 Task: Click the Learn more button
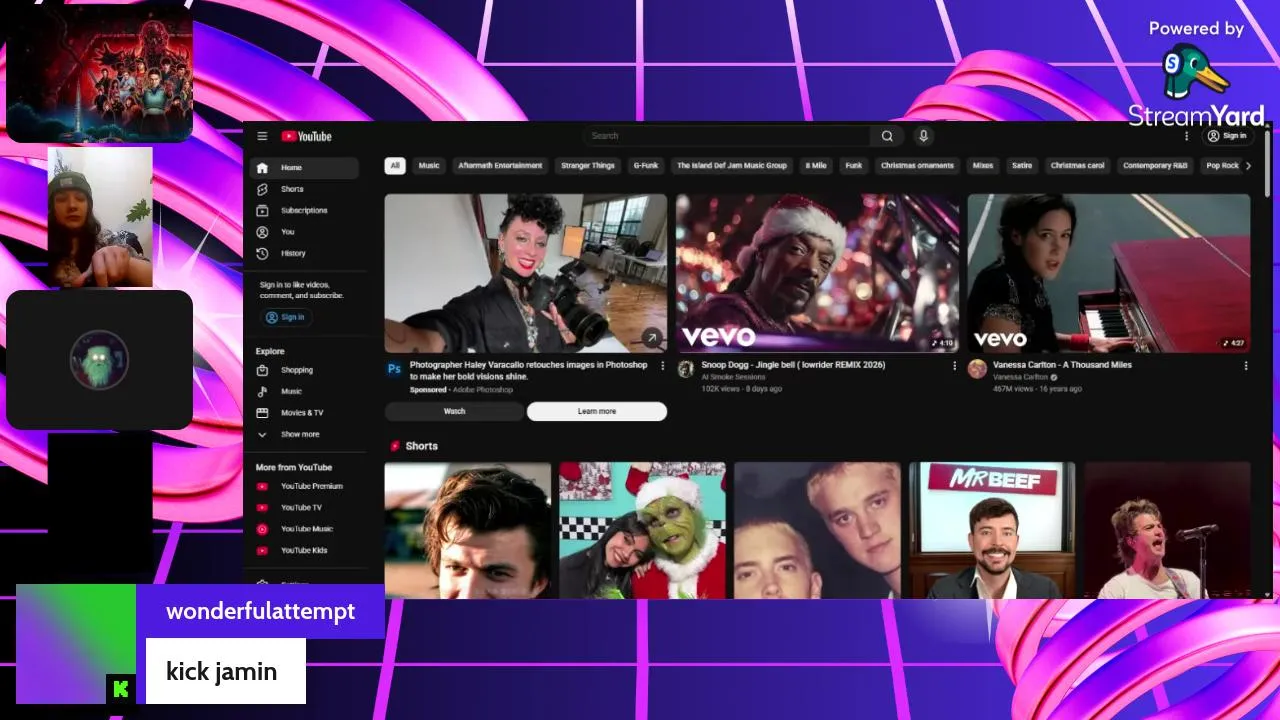597,411
